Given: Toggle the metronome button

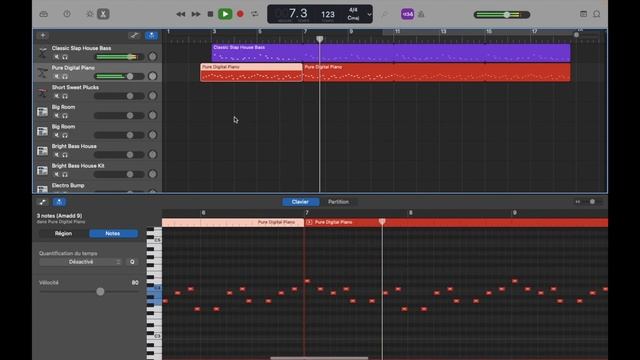Looking at the screenshot, I should [421, 14].
